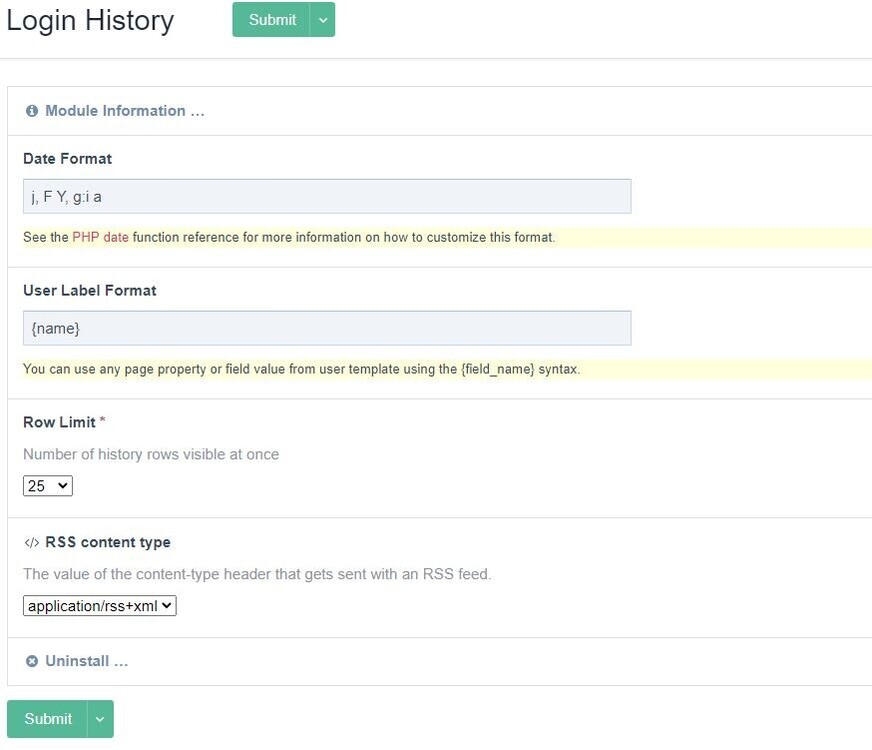Viewport: 872px width, 750px height.
Task: Open the Row Limit select box
Action: (48, 486)
